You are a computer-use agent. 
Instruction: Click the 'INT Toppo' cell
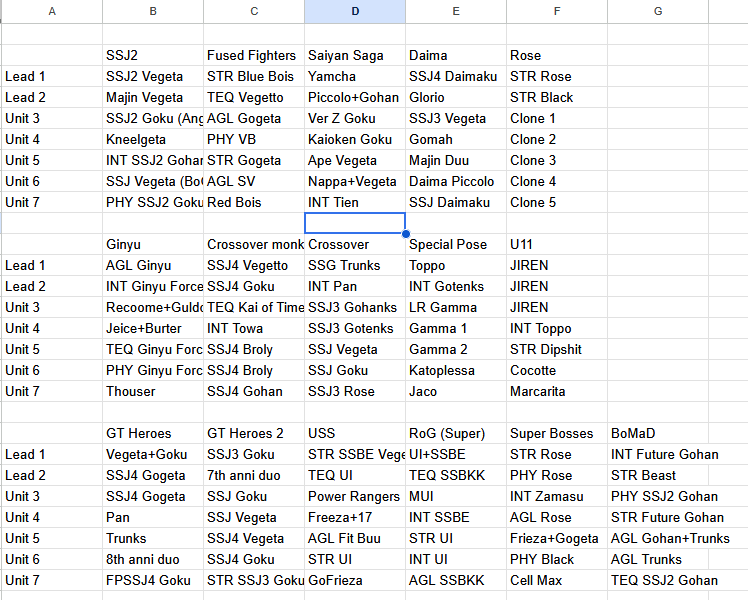(557, 328)
